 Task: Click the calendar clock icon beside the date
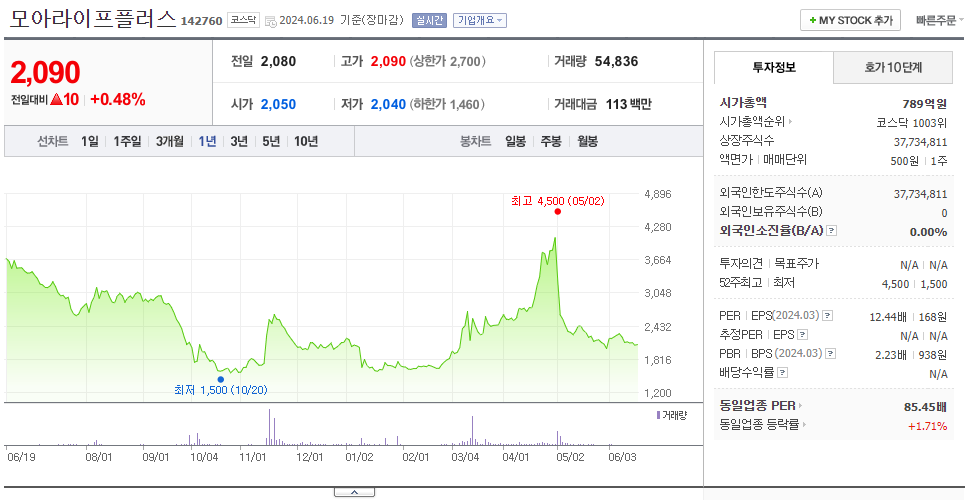(x=270, y=21)
